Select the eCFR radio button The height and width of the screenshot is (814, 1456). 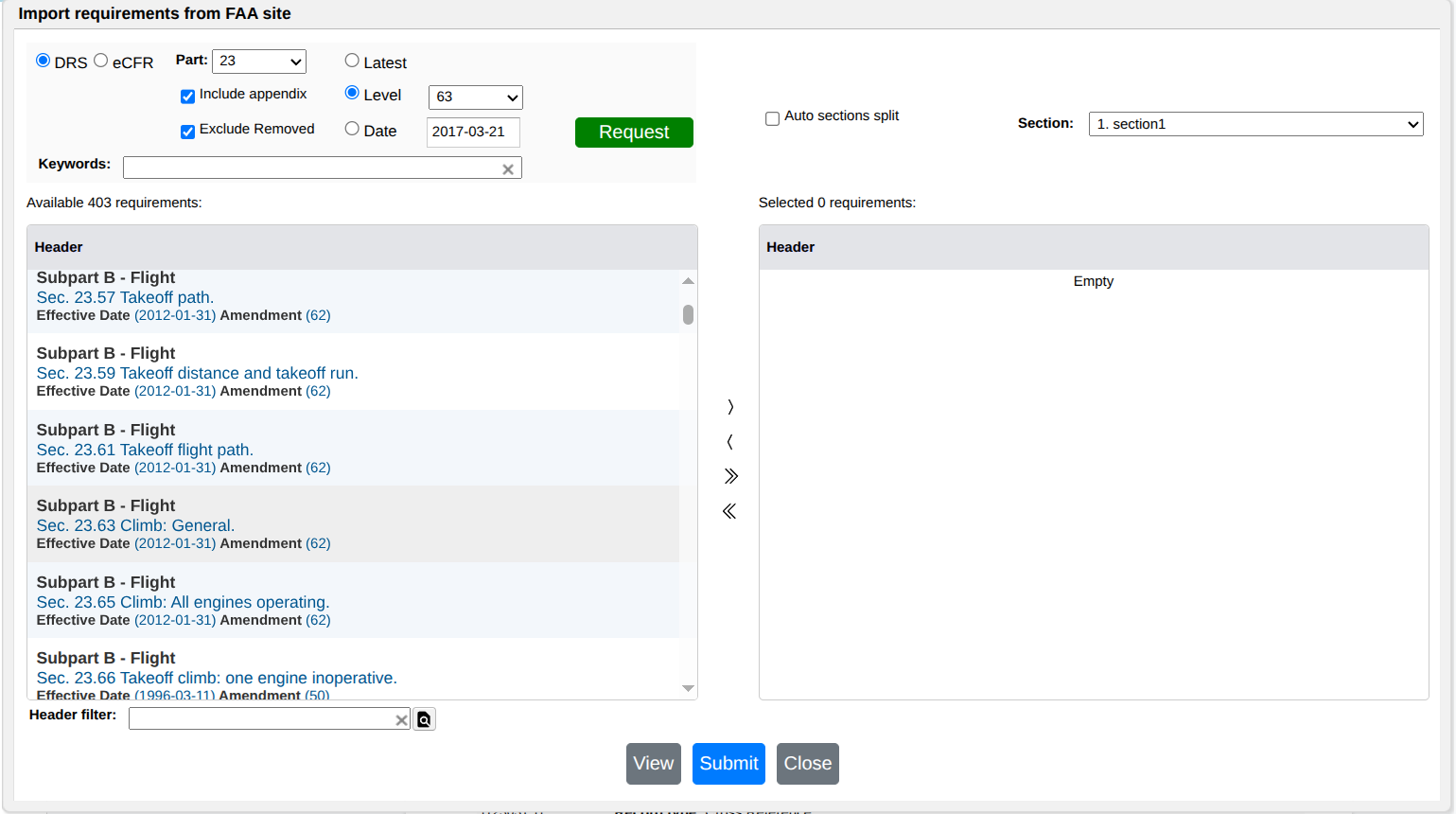point(101,61)
